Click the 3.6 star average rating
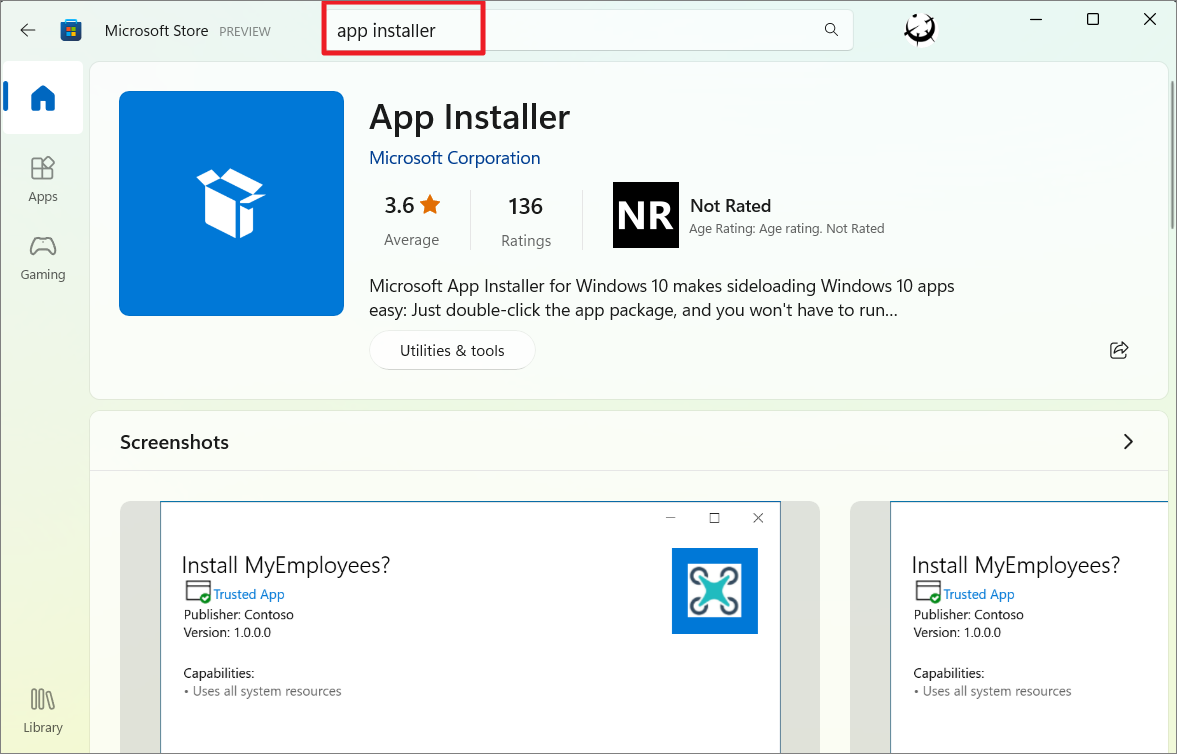Image resolution: width=1177 pixels, height=754 pixels. (412, 220)
